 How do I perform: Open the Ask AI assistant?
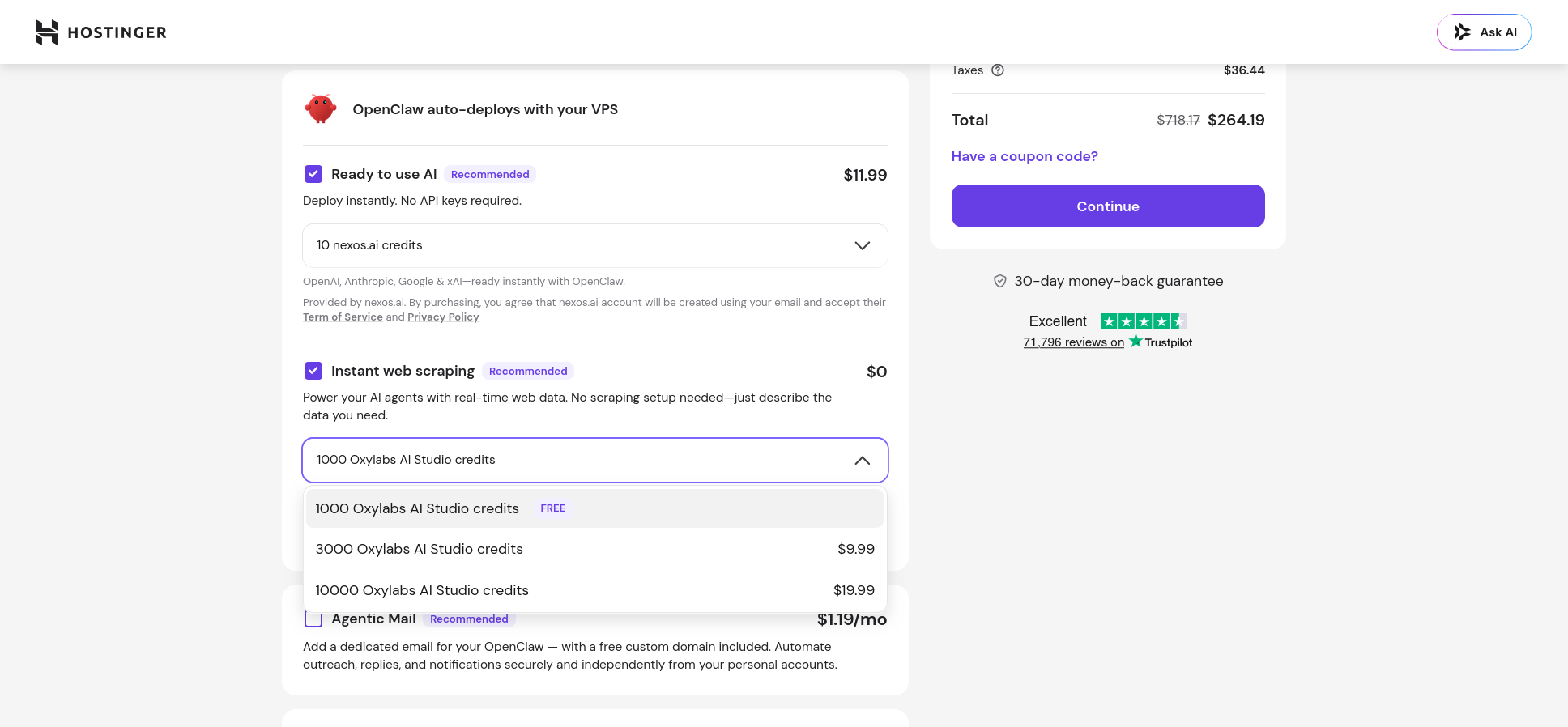[x=1484, y=32]
